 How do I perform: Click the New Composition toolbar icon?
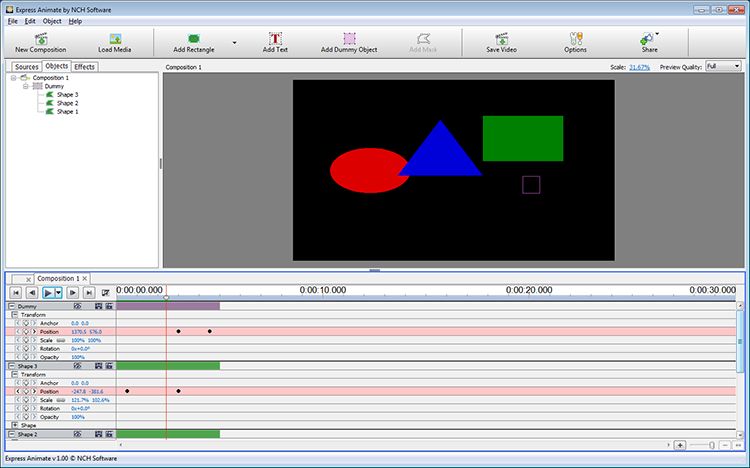[x=41, y=42]
